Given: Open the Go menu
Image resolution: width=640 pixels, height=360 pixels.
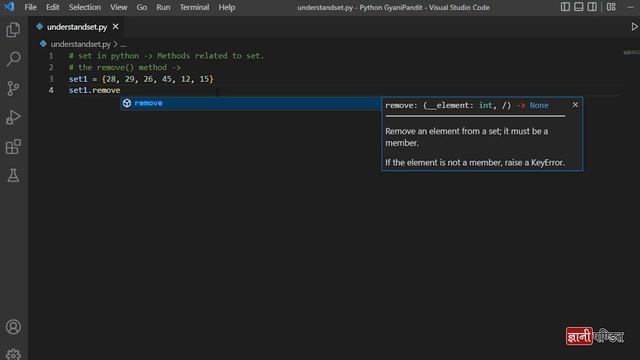Looking at the screenshot, I should pyautogui.click(x=142, y=7).
